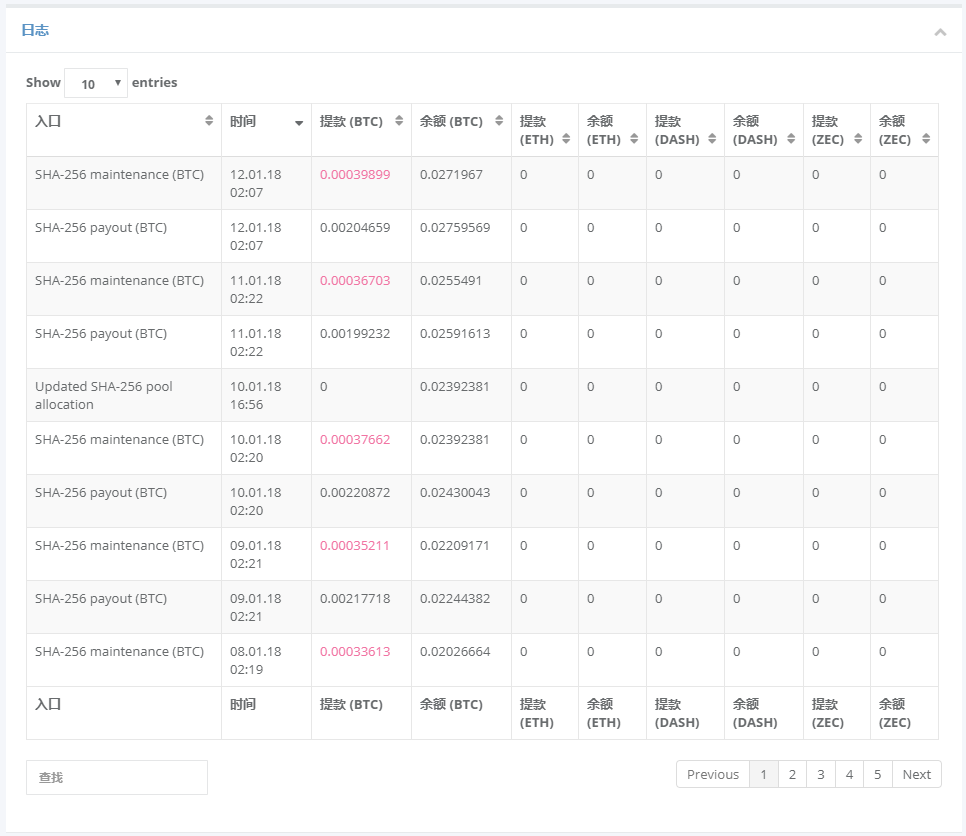This screenshot has height=836, width=966.
Task: Open the Show entries count dropdown
Action: point(96,83)
